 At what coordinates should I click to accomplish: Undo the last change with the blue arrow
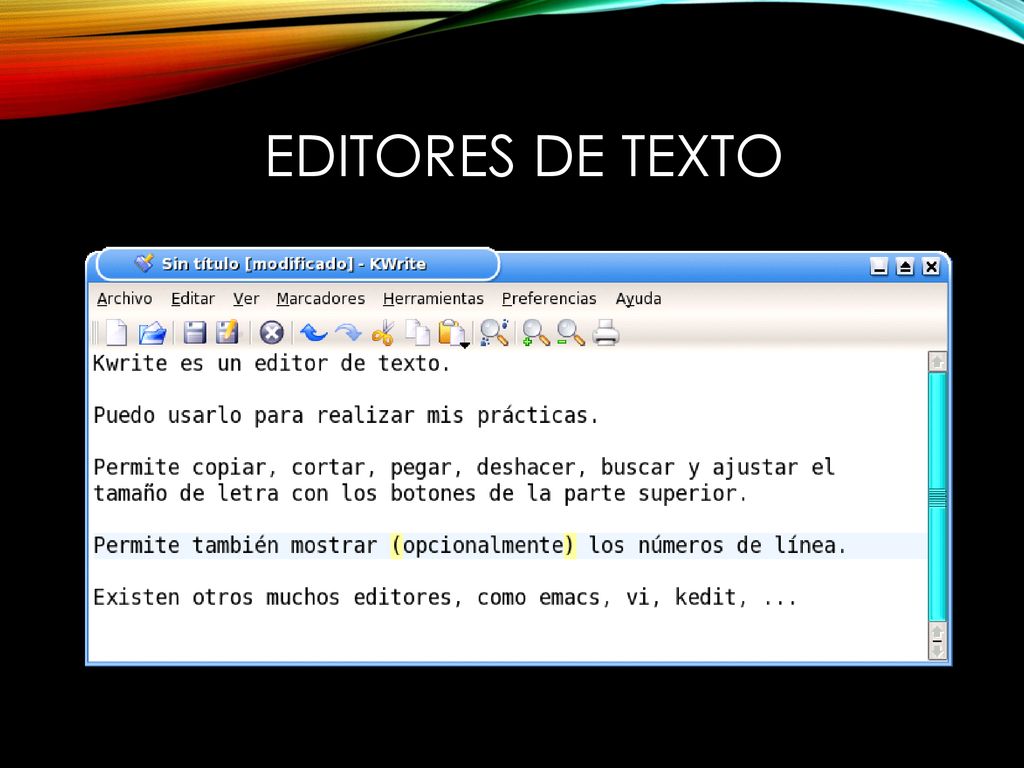coord(313,333)
